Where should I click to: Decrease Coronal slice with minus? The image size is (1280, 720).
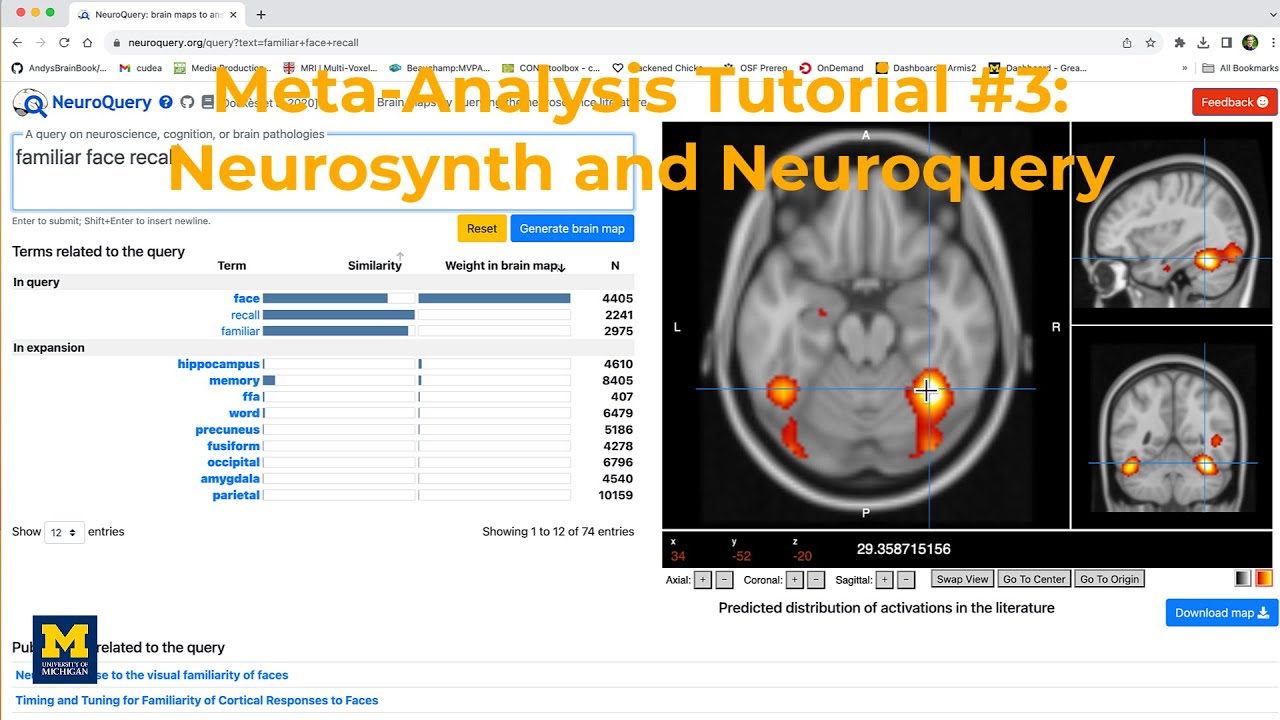coord(816,580)
